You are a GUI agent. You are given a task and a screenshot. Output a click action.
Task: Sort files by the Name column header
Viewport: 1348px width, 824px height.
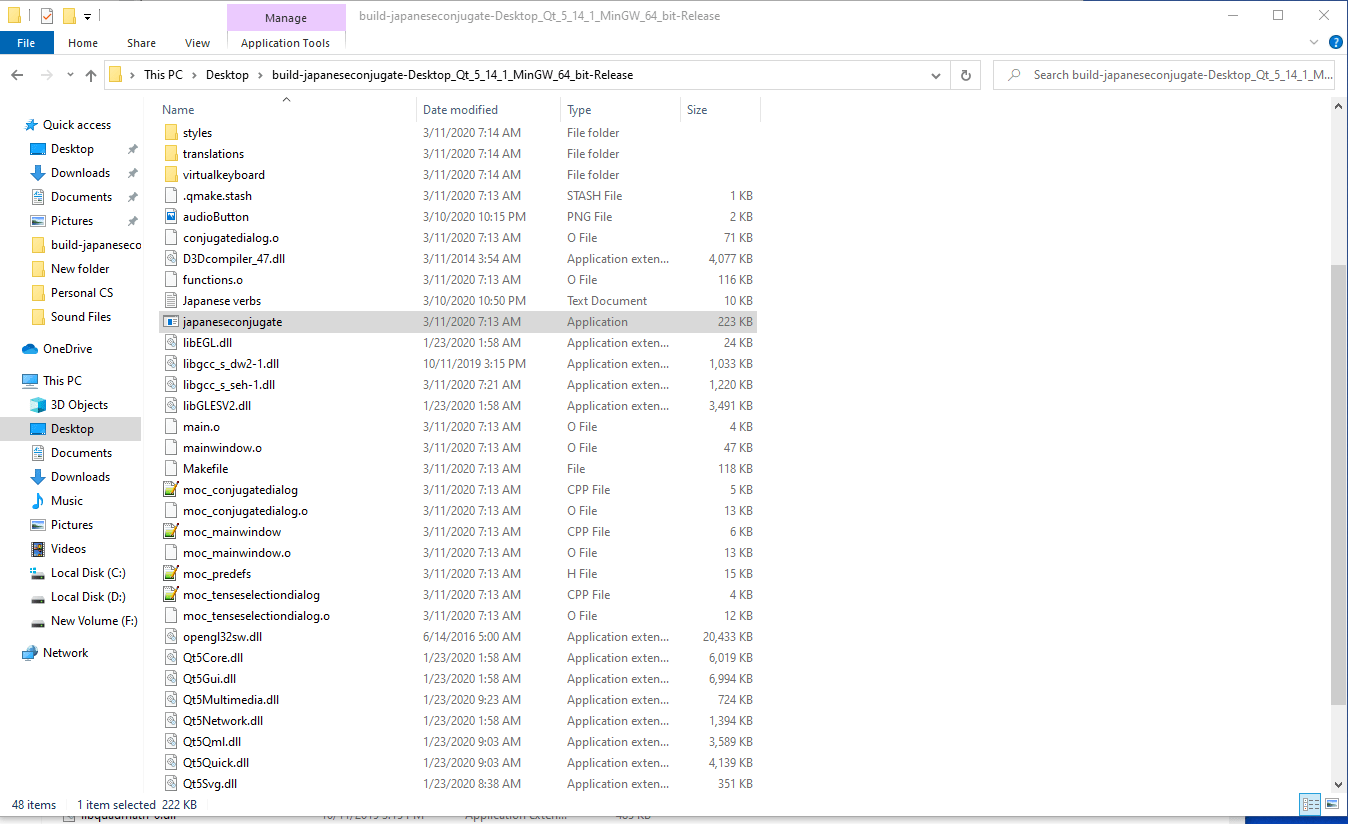point(287,110)
